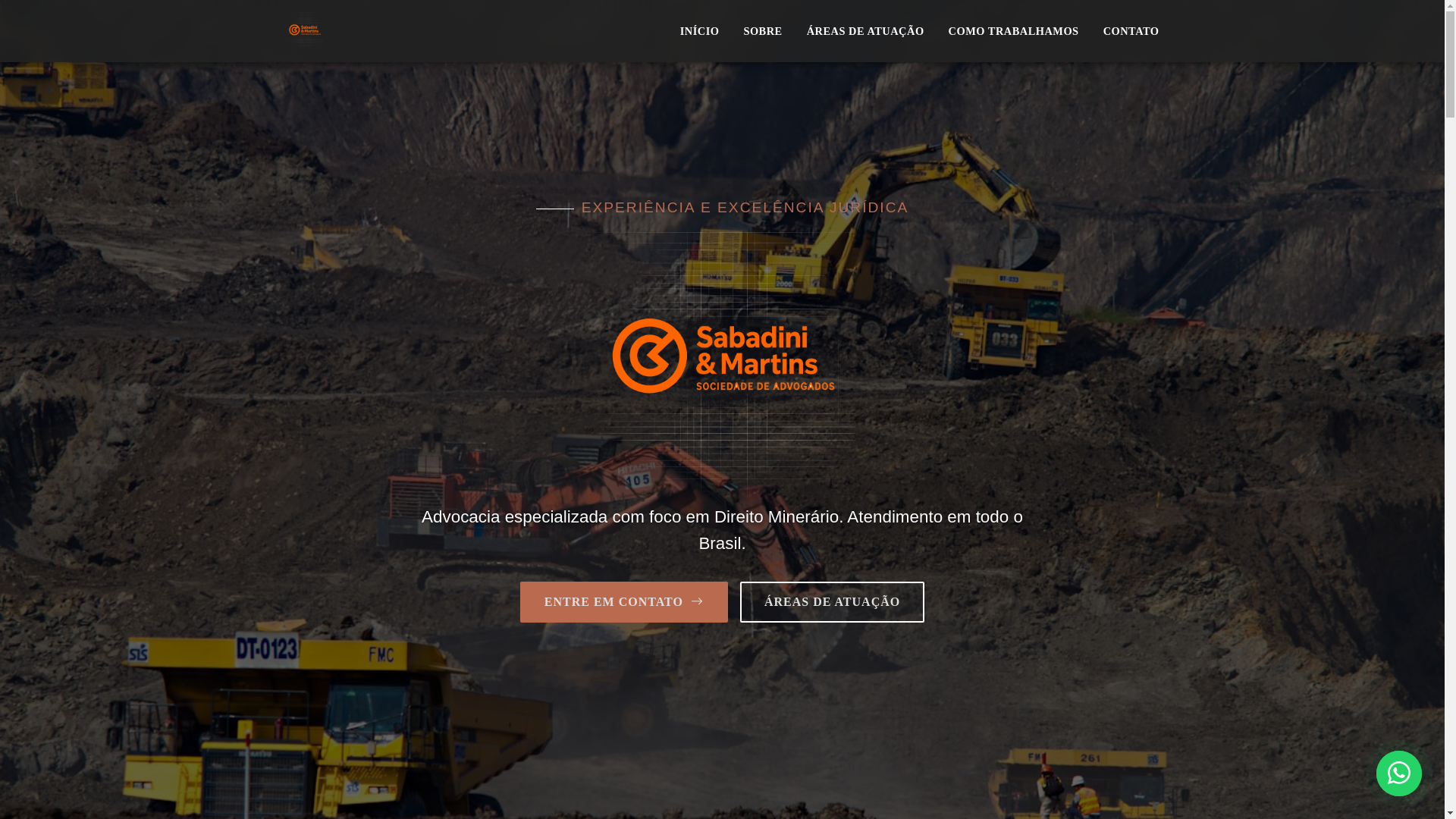This screenshot has height=819, width=1456.
Task: Click the small Sabadini & Martins header logo
Action: 305,30
